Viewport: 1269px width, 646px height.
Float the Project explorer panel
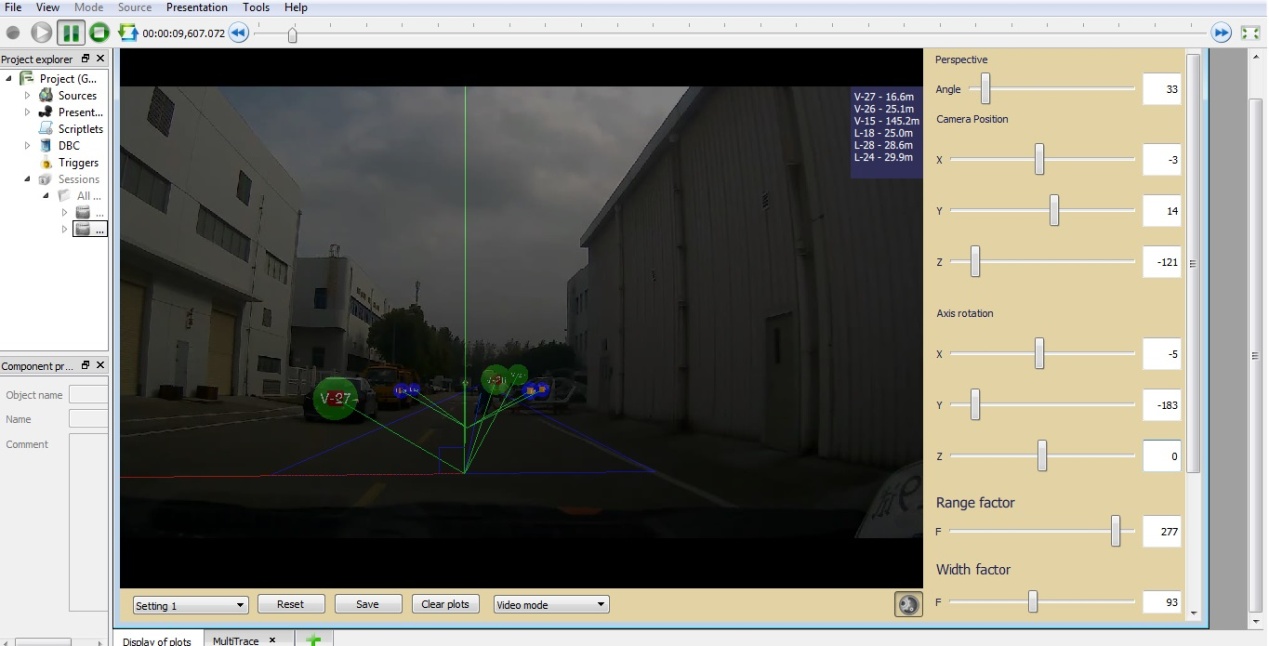click(x=86, y=60)
